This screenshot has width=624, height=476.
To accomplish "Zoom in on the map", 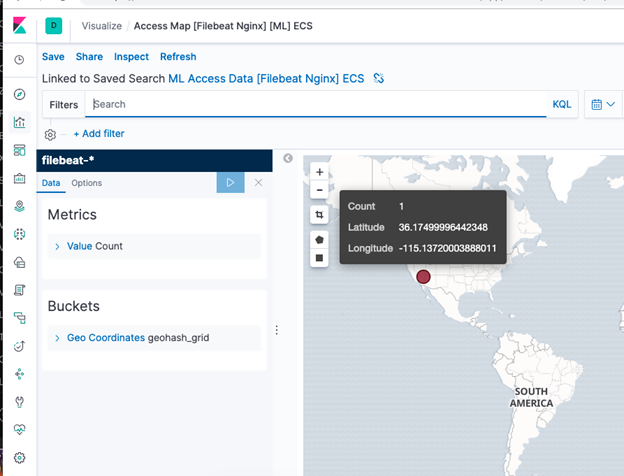I will tap(319, 172).
